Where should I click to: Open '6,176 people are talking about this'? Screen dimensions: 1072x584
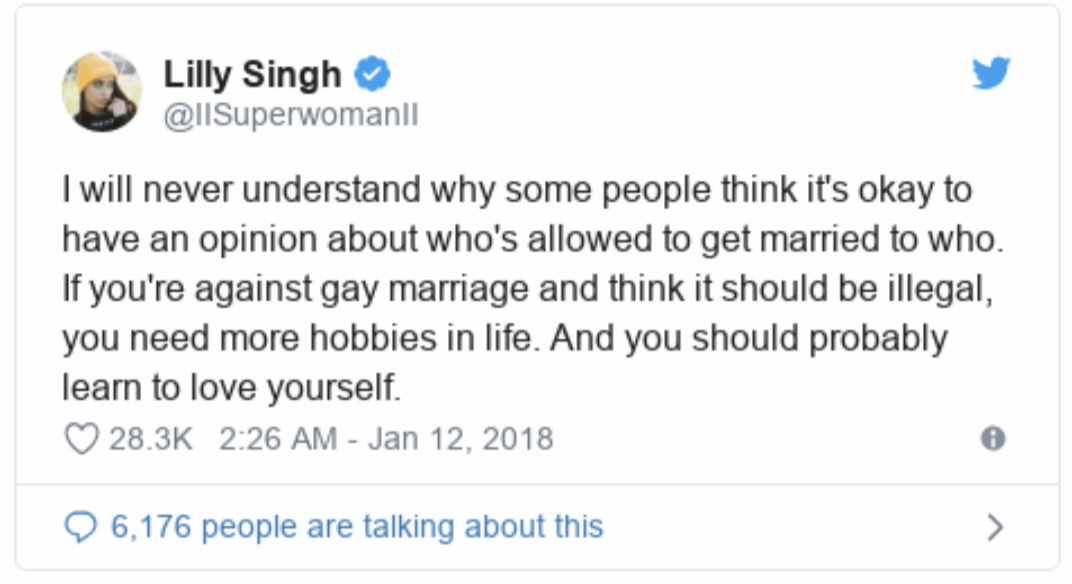point(357,527)
